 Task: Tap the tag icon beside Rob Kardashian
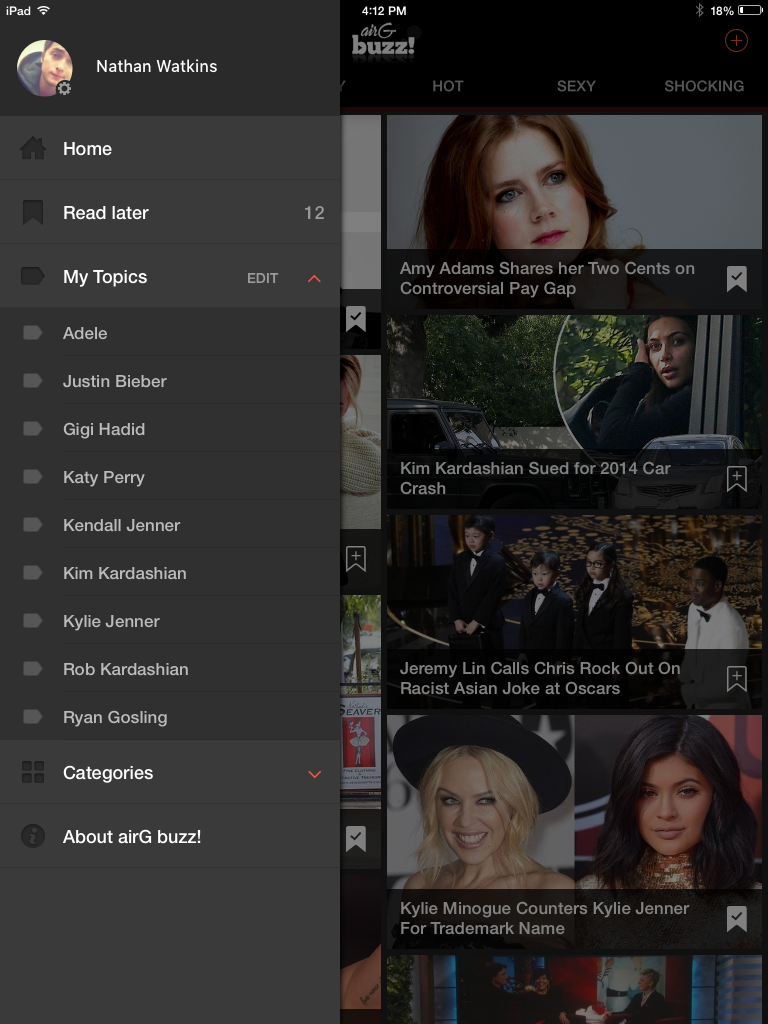(x=33, y=669)
